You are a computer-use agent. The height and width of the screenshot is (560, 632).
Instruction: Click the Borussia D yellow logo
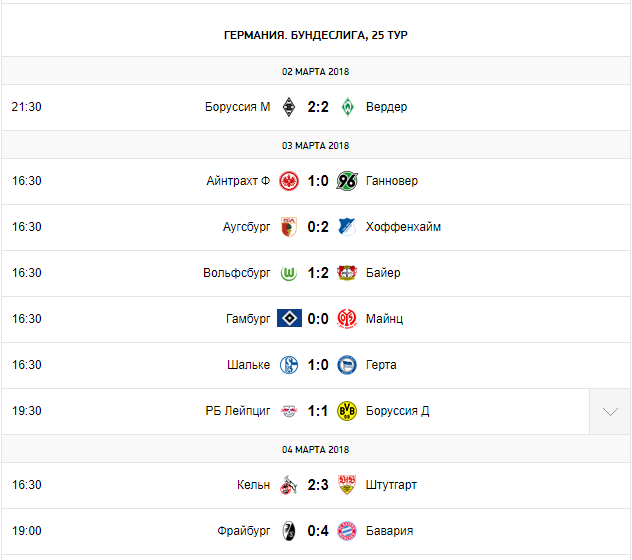pos(347,411)
